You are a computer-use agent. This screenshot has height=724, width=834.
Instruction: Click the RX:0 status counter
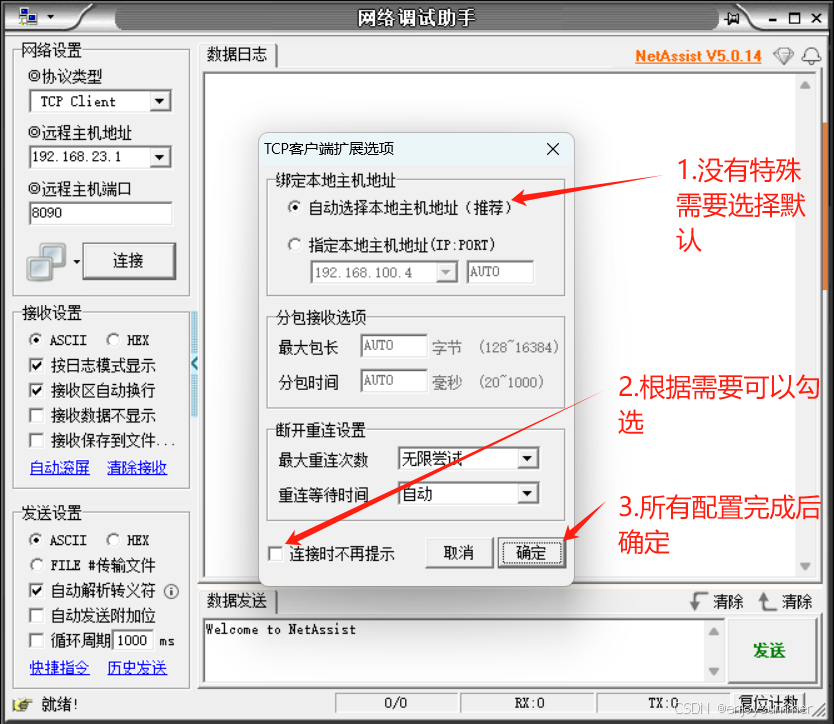(529, 703)
